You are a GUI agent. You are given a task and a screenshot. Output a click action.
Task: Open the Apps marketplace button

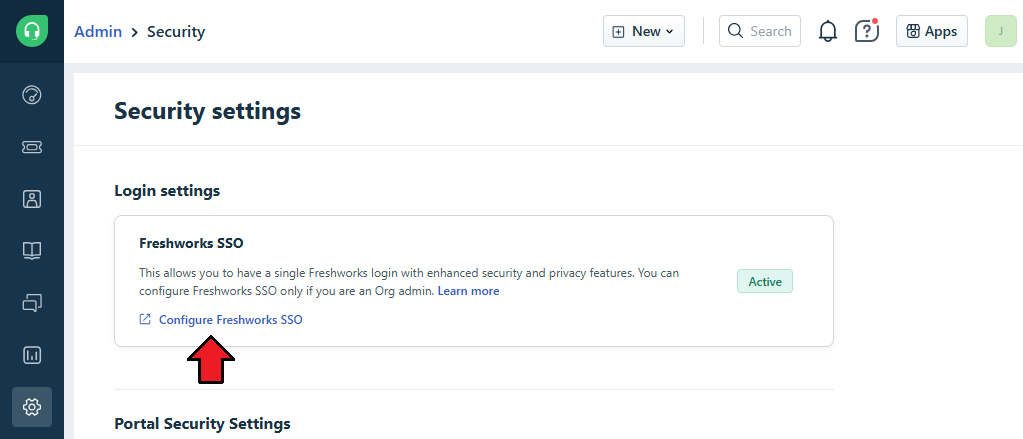pyautogui.click(x=932, y=31)
